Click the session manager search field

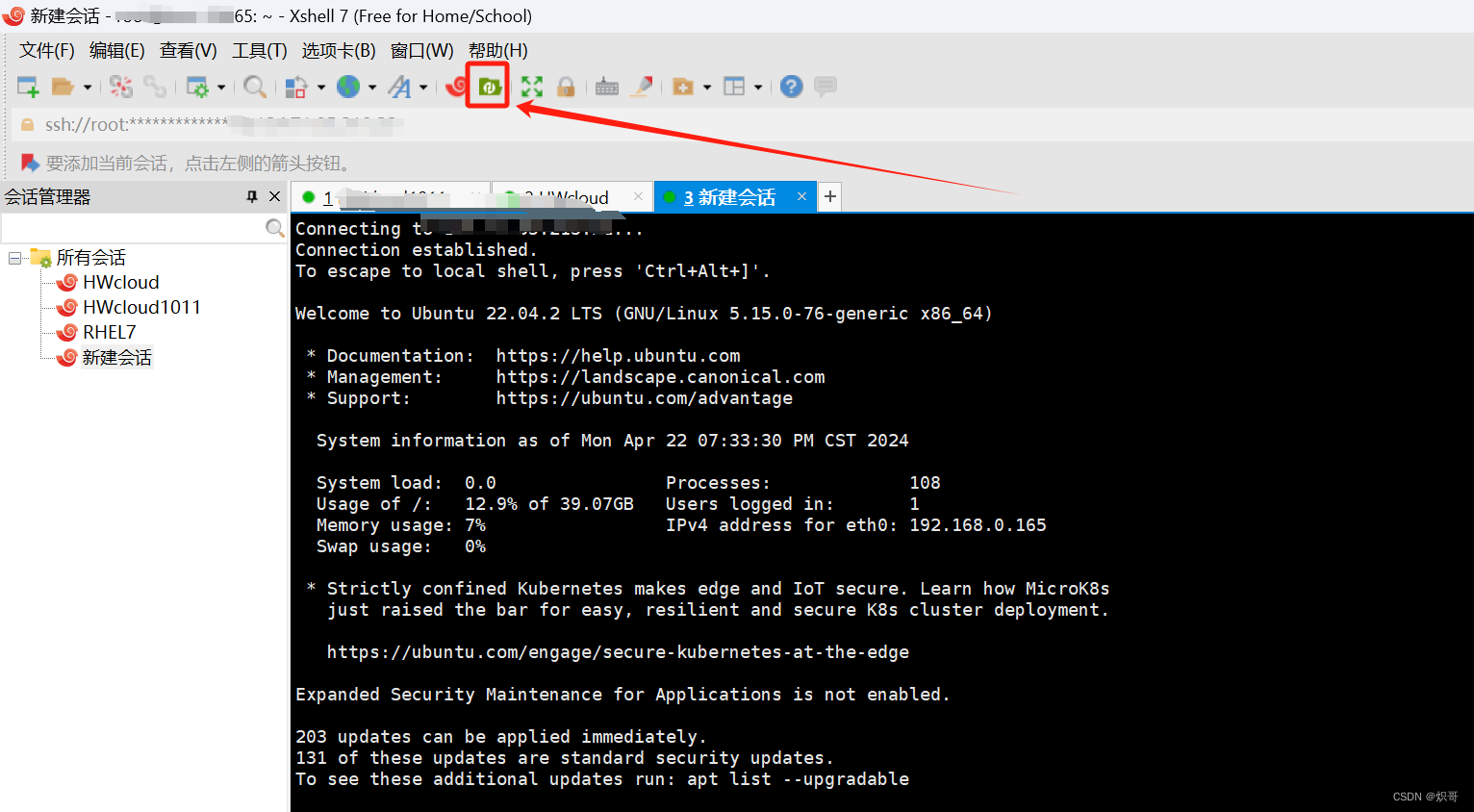pyautogui.click(x=133, y=228)
